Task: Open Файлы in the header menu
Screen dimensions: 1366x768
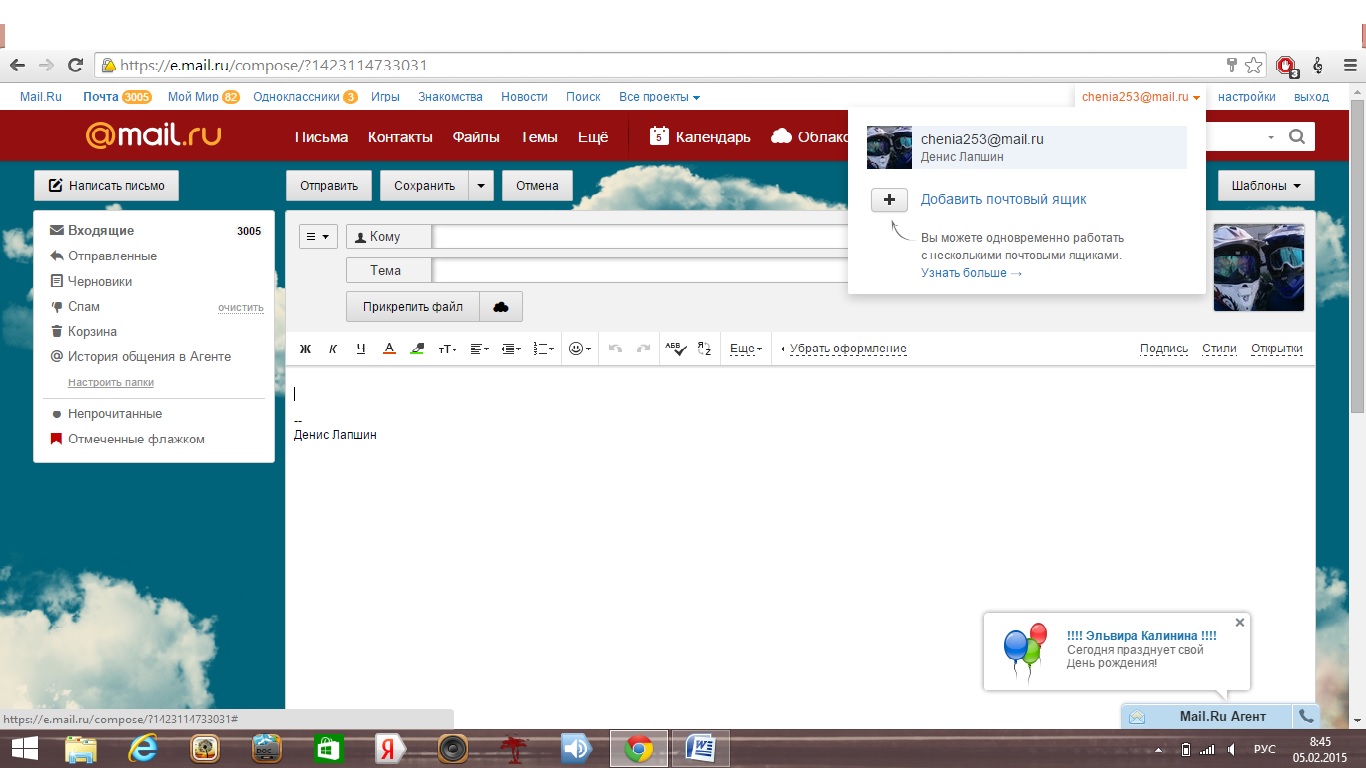Action: point(476,137)
